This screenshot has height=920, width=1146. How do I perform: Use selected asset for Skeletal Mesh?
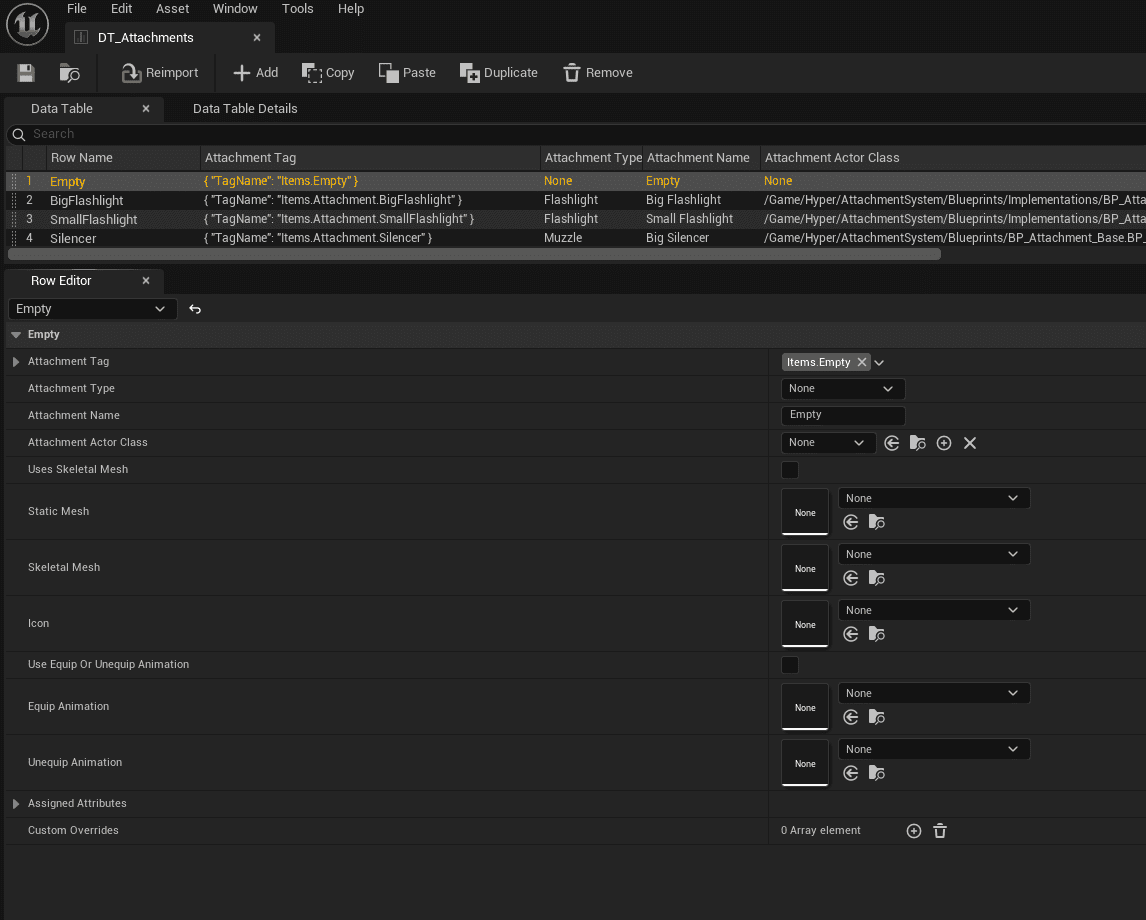(851, 578)
